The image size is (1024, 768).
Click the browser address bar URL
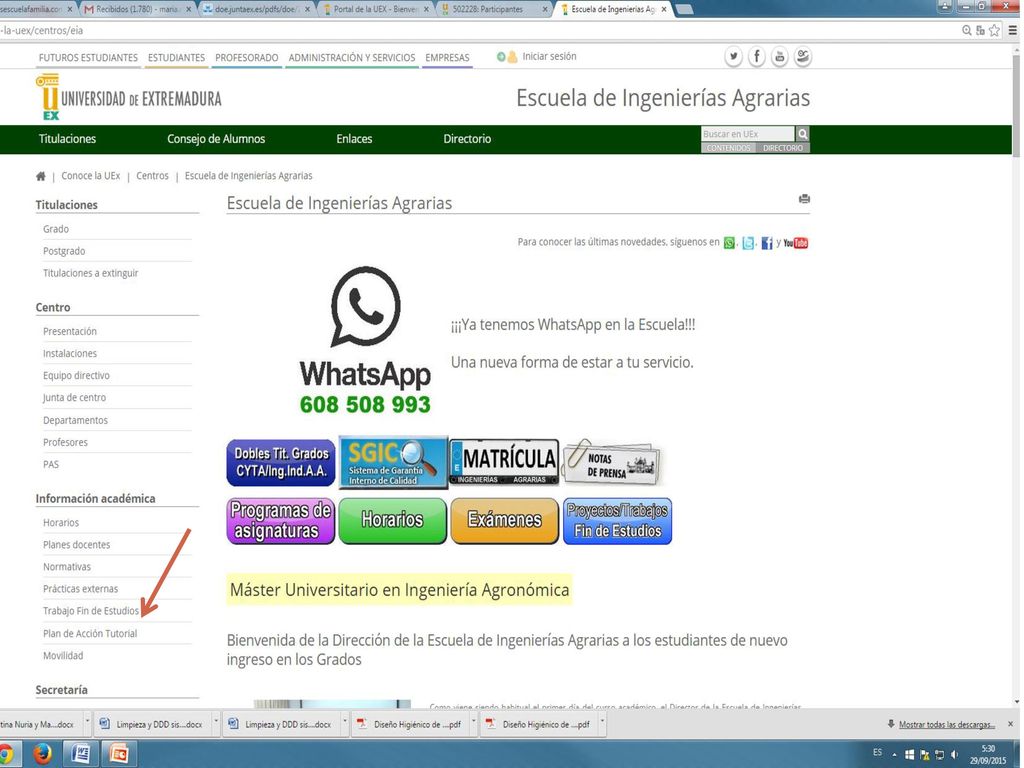coord(42,30)
